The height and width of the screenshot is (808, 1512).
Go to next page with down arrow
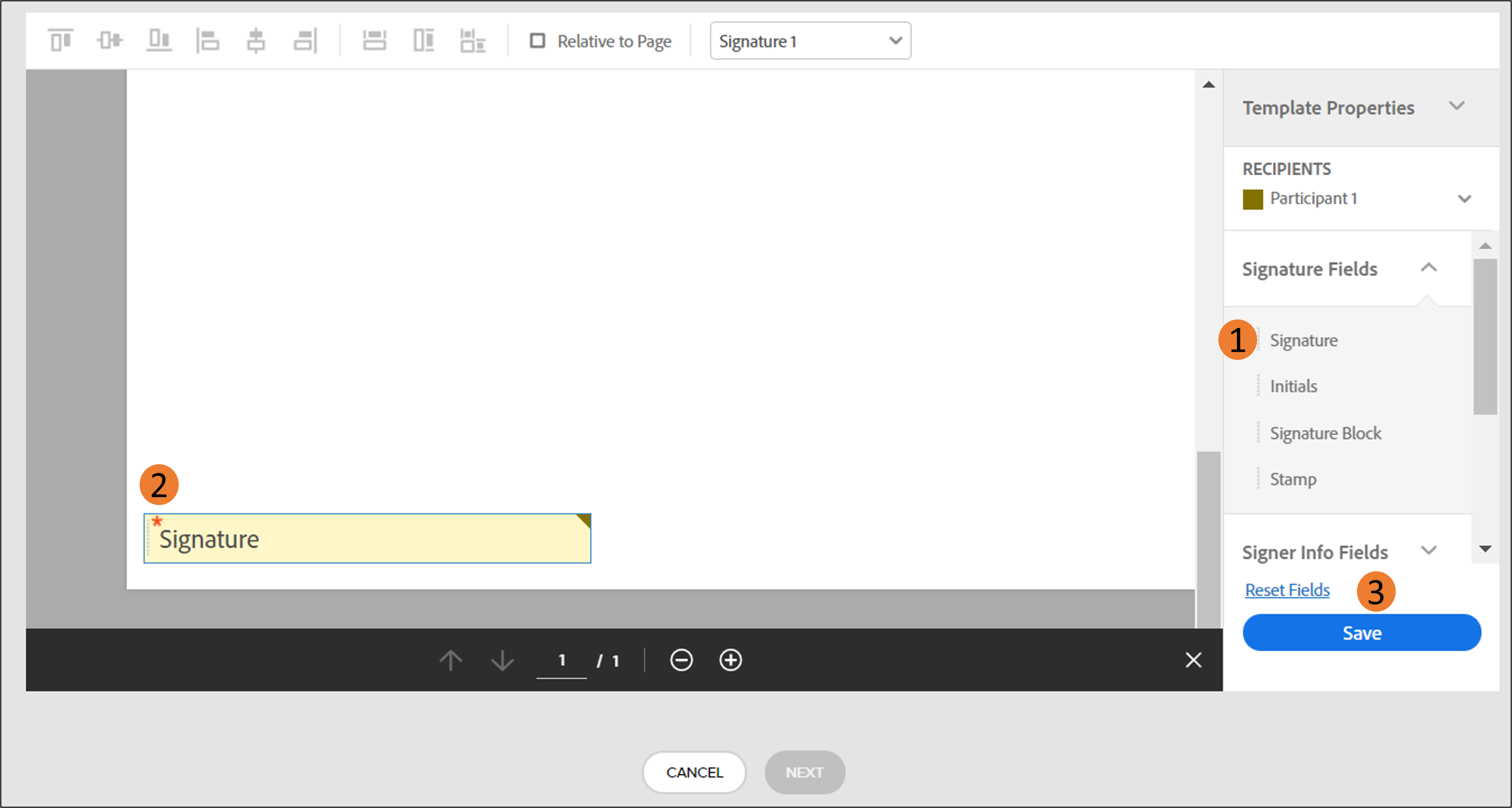(x=502, y=660)
